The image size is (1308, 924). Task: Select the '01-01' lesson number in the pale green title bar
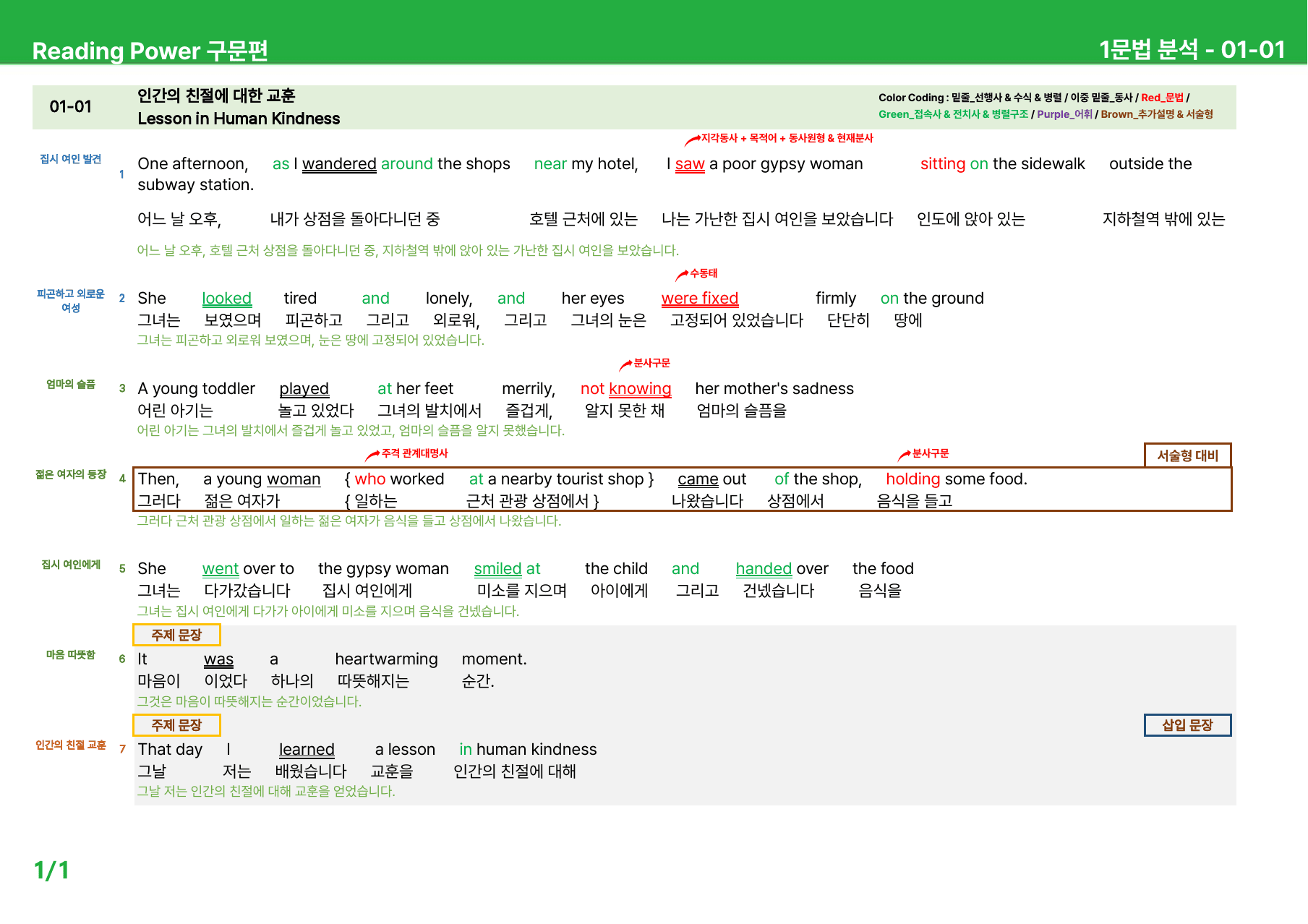coord(71,107)
